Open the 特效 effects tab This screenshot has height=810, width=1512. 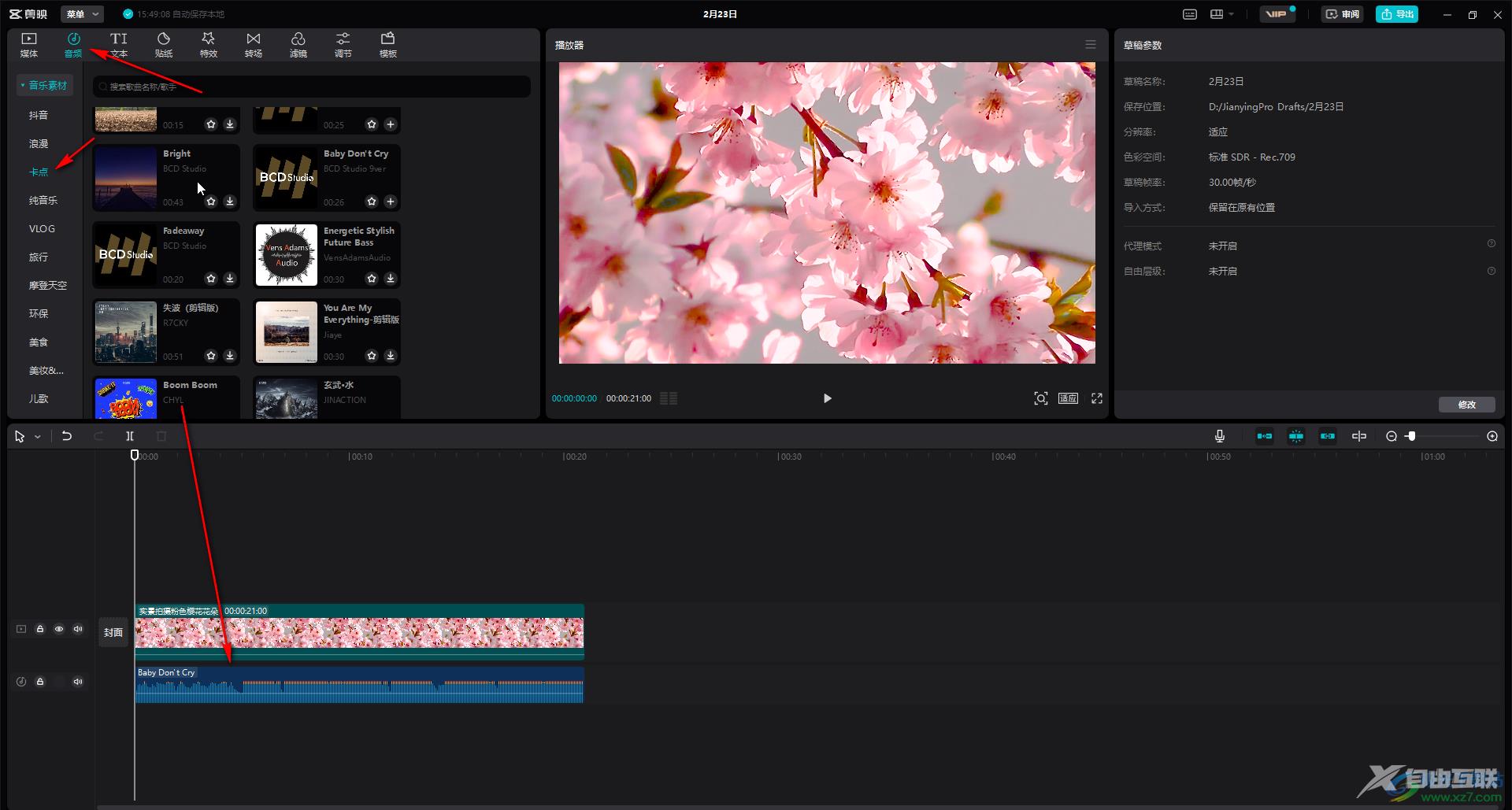point(209,45)
